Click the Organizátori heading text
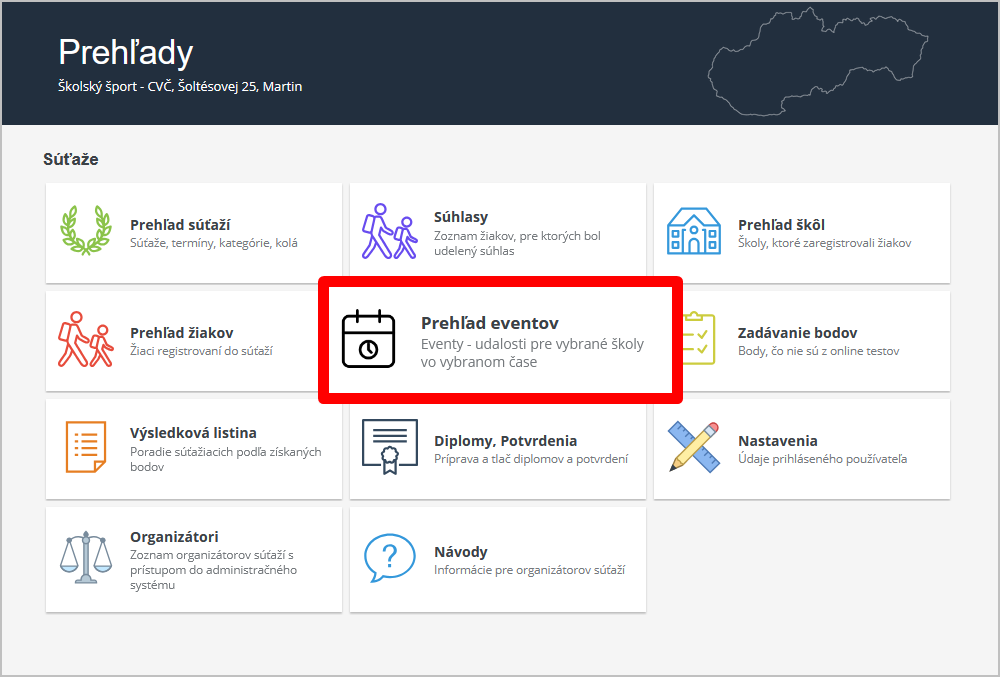Image resolution: width=1000 pixels, height=677 pixels. click(174, 537)
